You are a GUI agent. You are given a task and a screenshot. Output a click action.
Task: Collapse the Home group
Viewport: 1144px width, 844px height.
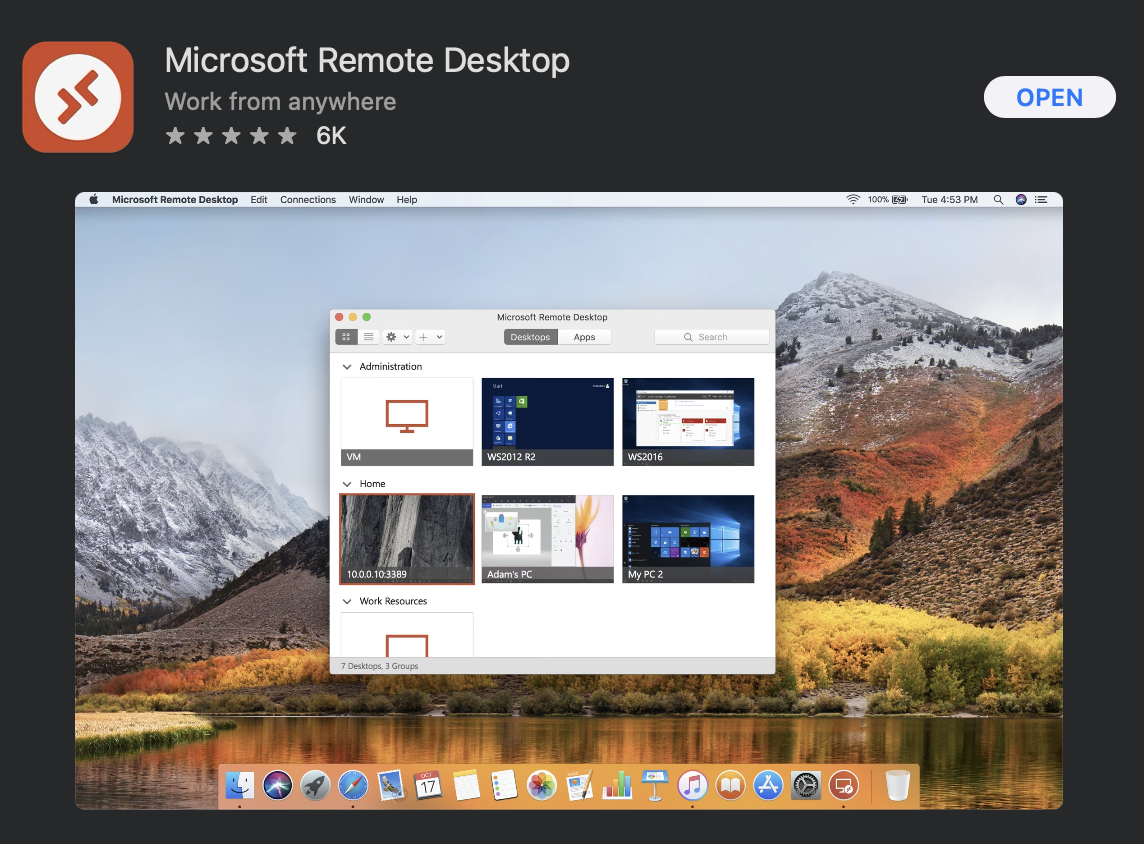point(347,484)
